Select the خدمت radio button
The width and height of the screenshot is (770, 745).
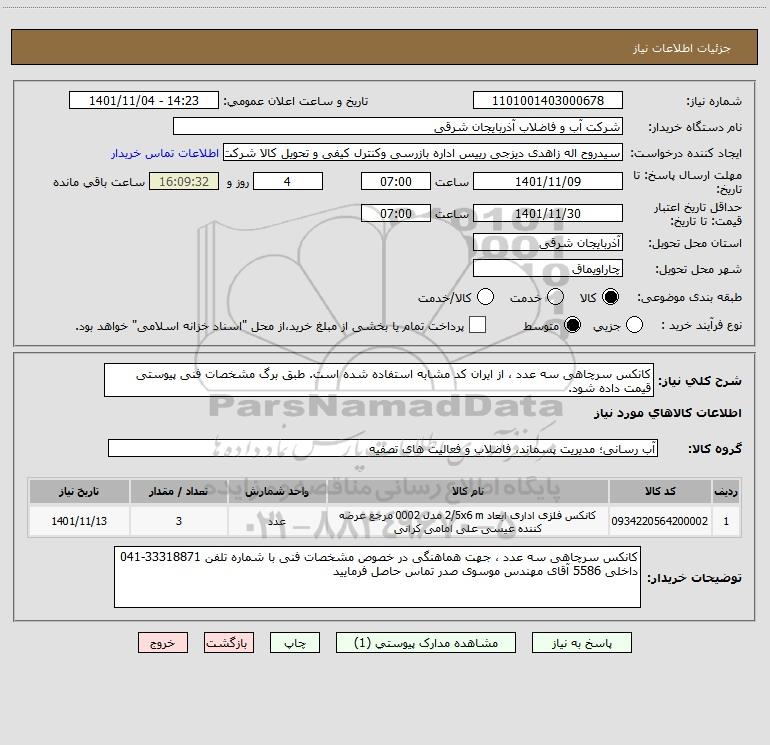point(555,297)
